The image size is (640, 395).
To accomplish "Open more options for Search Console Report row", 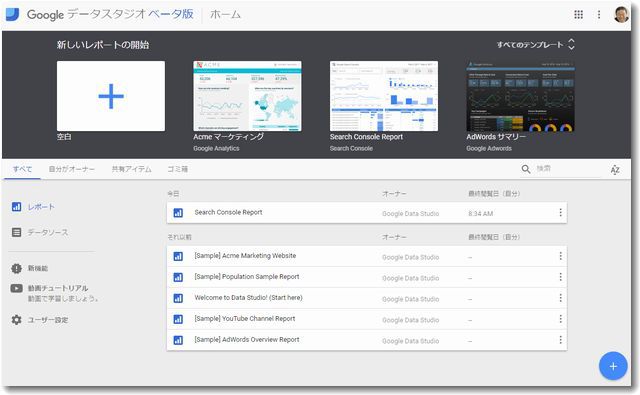I will click(x=560, y=213).
